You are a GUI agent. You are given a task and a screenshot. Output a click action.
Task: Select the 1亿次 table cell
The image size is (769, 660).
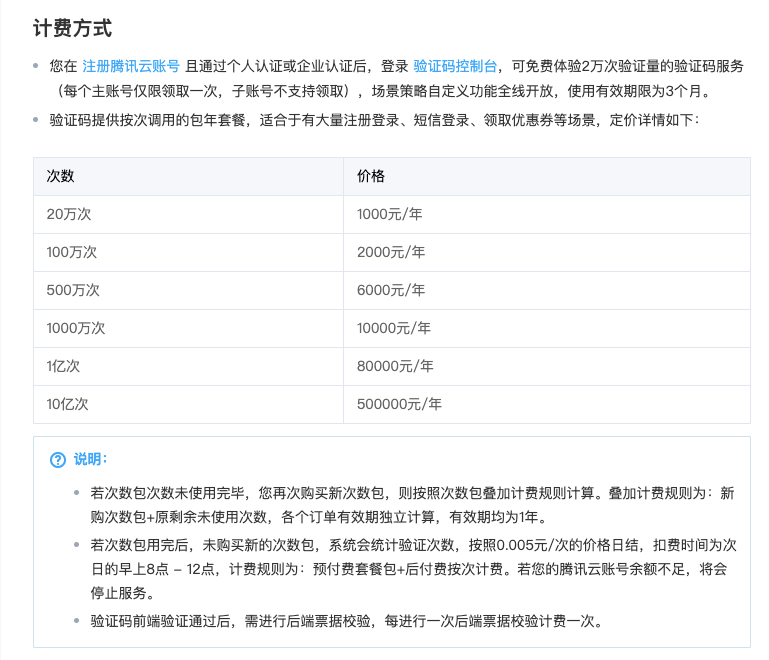188,366
